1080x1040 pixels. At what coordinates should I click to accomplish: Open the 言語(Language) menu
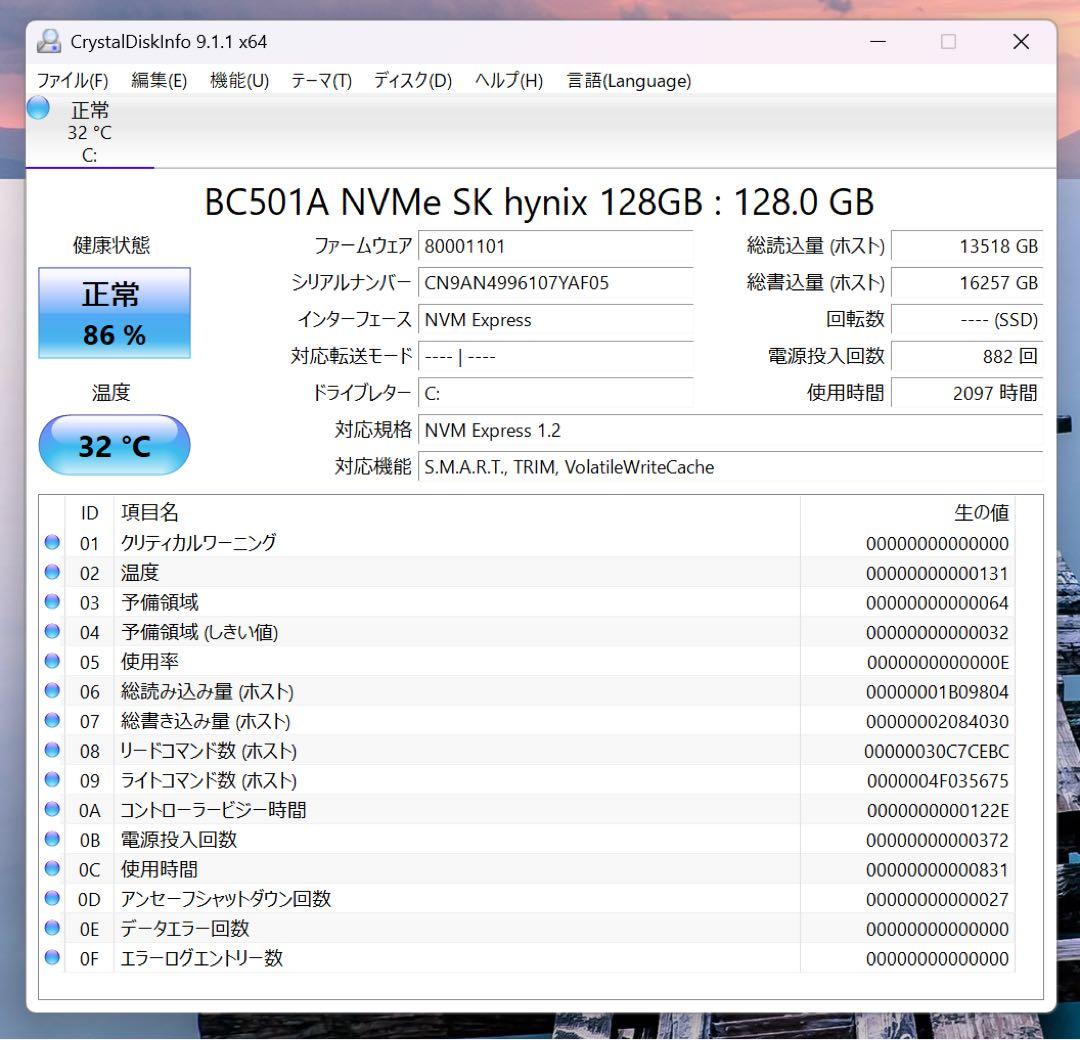(x=628, y=81)
